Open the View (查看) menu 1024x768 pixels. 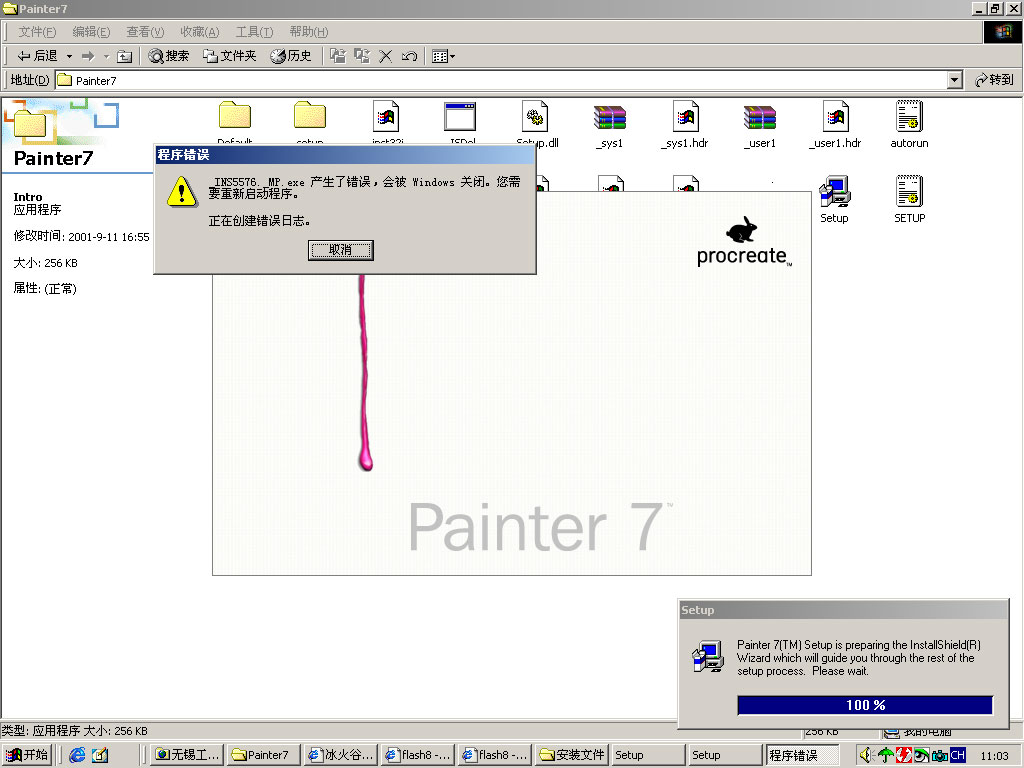click(145, 32)
